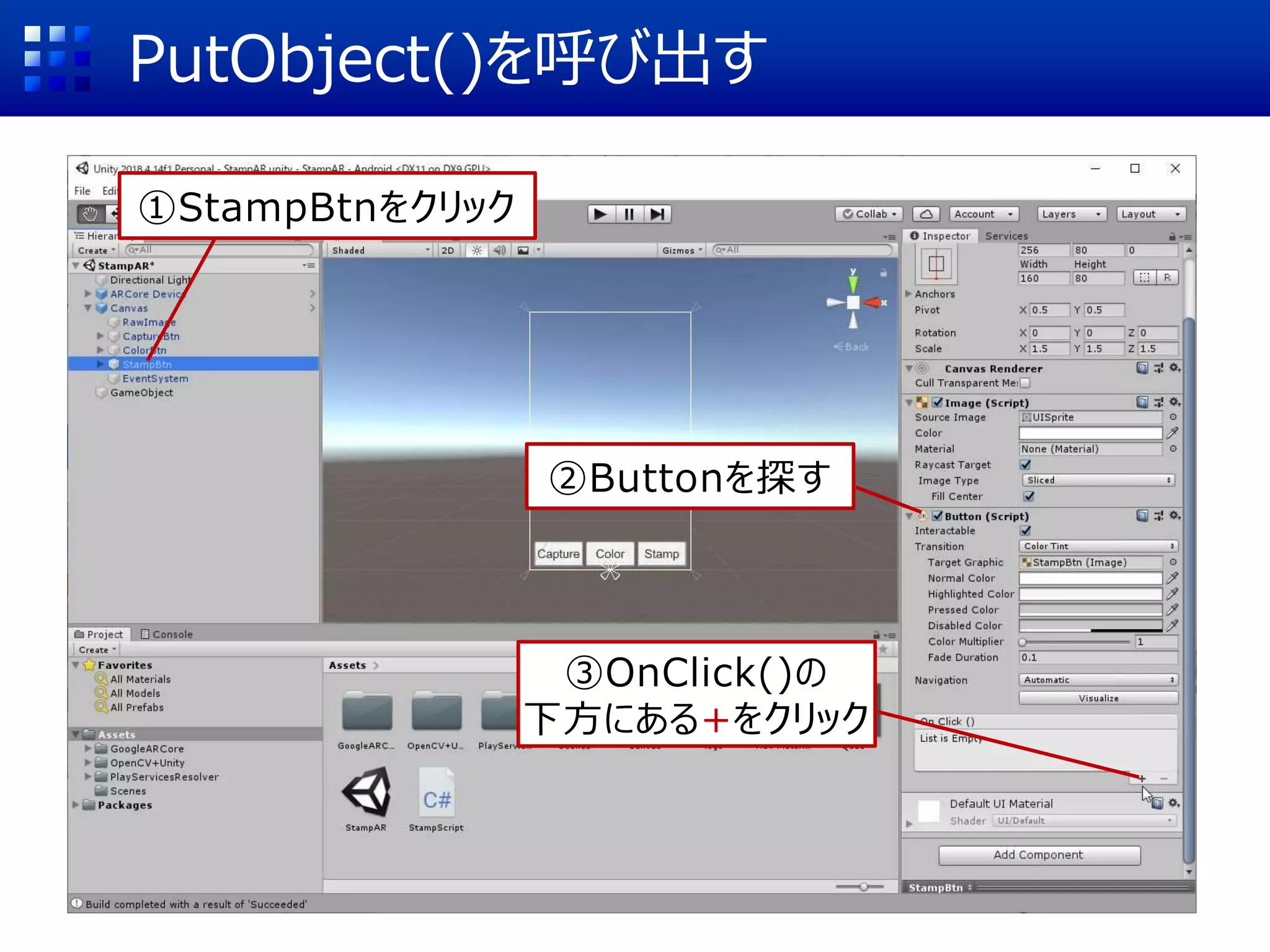Click the raw edit mode R button
The width and height of the screenshot is (1270, 952).
coord(1167,278)
